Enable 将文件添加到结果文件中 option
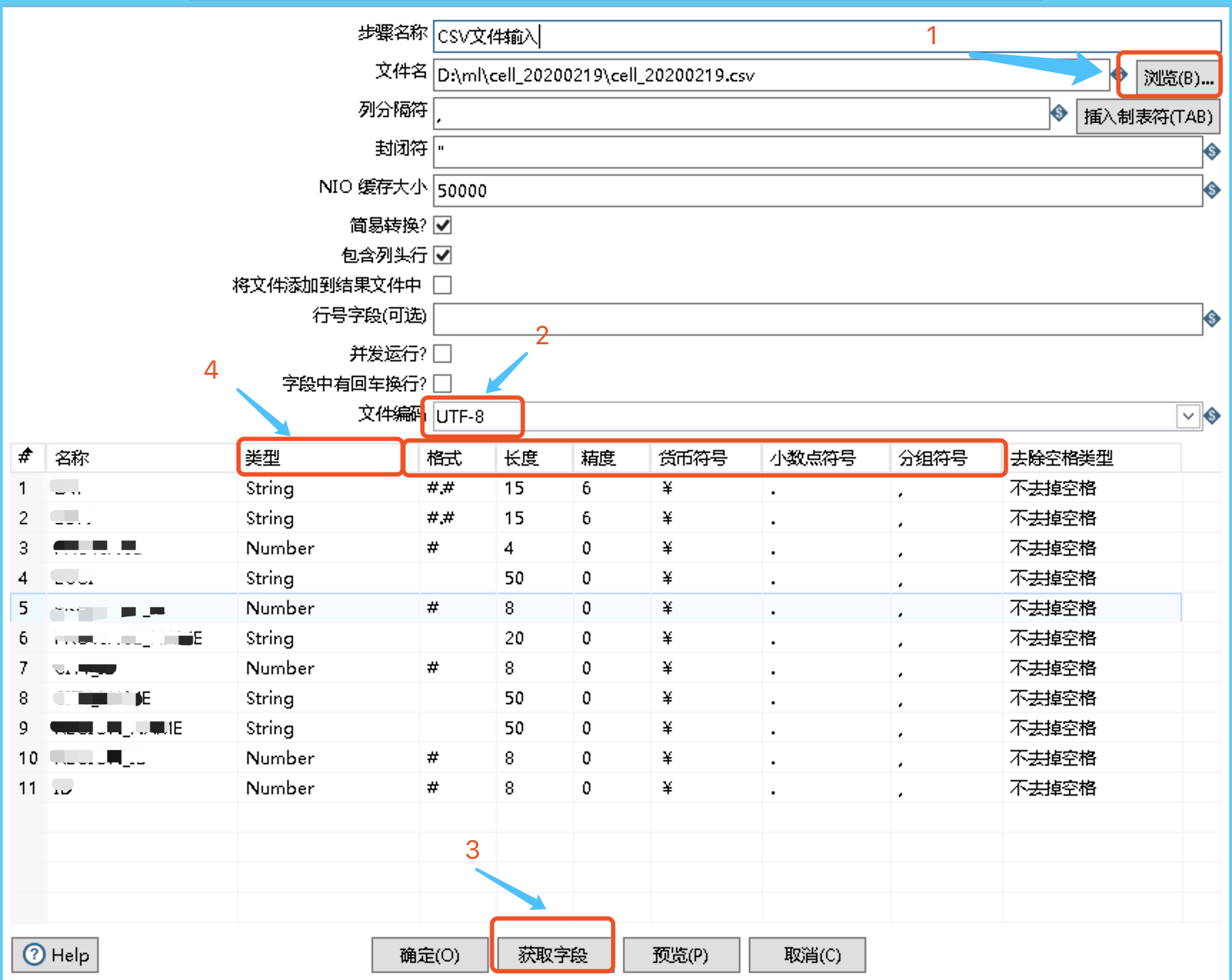Image resolution: width=1232 pixels, height=980 pixels. click(x=442, y=285)
